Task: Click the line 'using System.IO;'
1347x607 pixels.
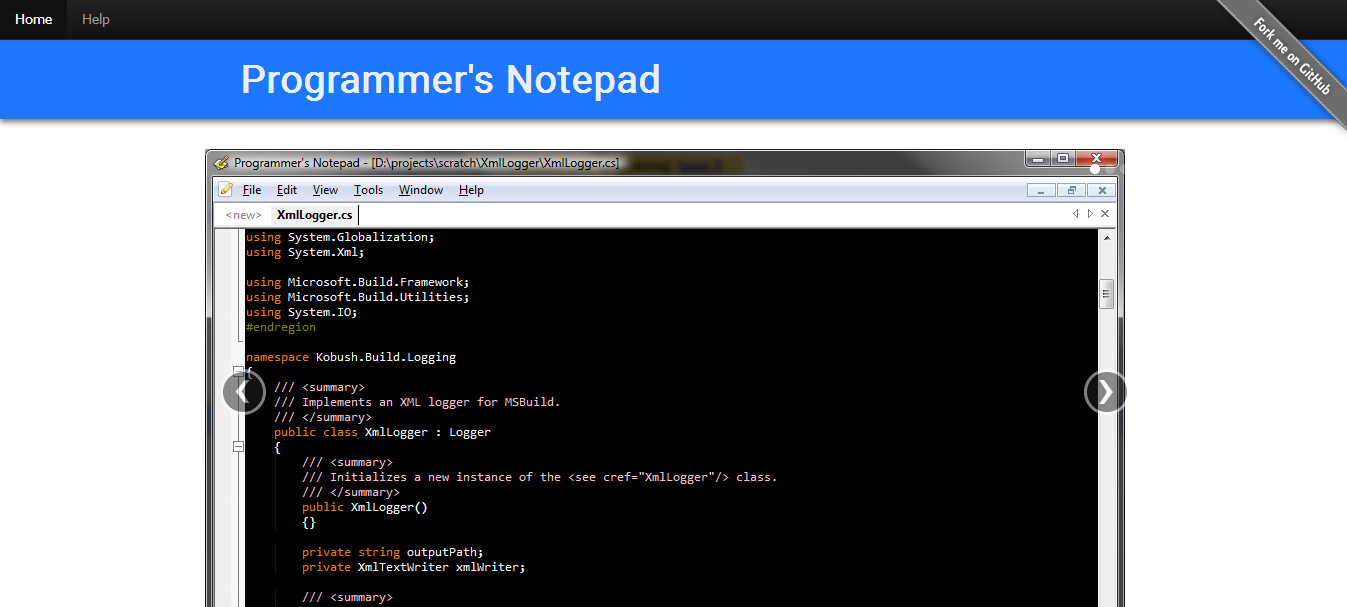Action: (301, 312)
